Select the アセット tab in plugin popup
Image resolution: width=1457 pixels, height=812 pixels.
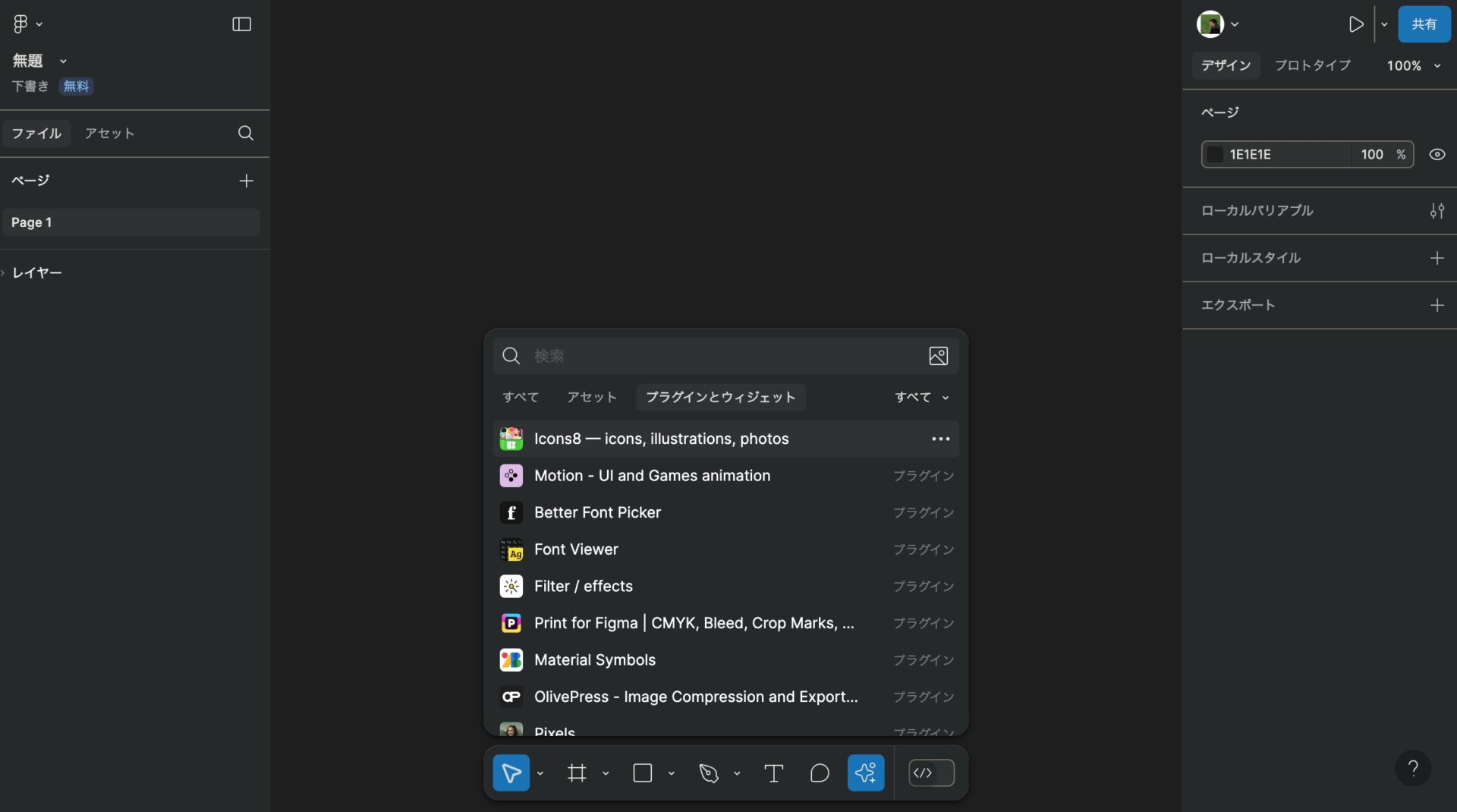(x=592, y=397)
